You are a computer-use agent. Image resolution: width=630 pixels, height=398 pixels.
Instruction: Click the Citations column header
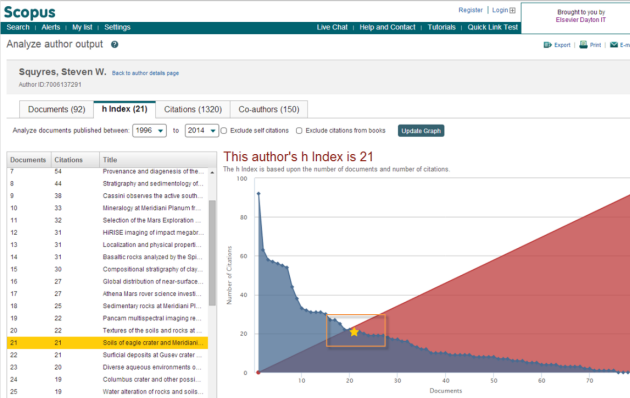(x=75, y=160)
